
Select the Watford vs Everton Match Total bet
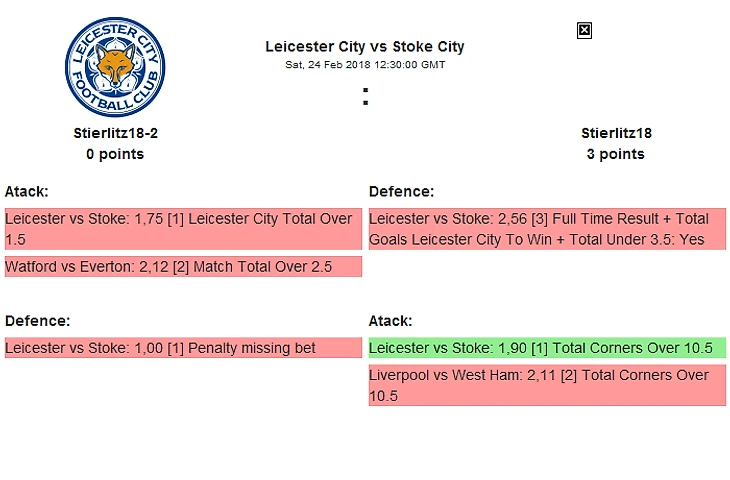pos(182,267)
